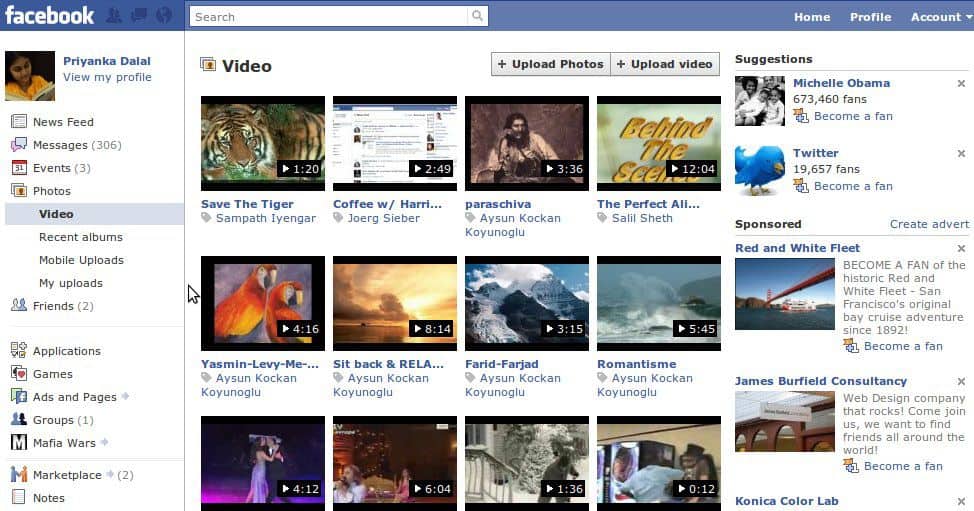
Task: Open James Burfield Consultancy ad title
Action: (x=821, y=381)
